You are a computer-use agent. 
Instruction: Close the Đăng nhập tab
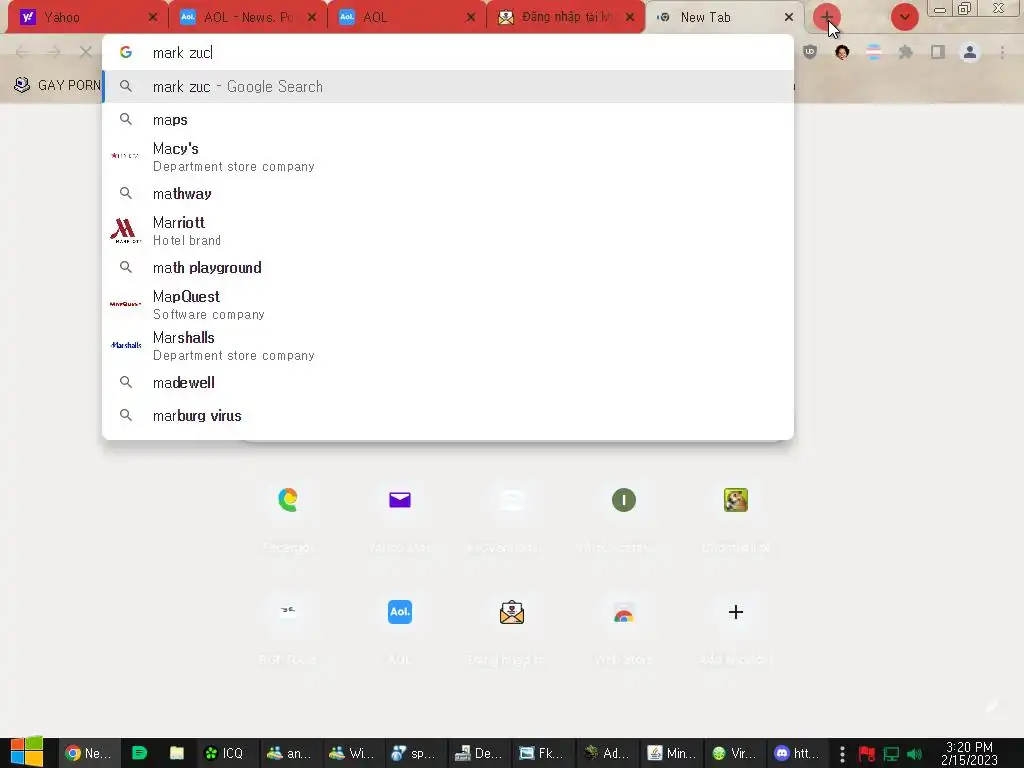pyautogui.click(x=630, y=18)
